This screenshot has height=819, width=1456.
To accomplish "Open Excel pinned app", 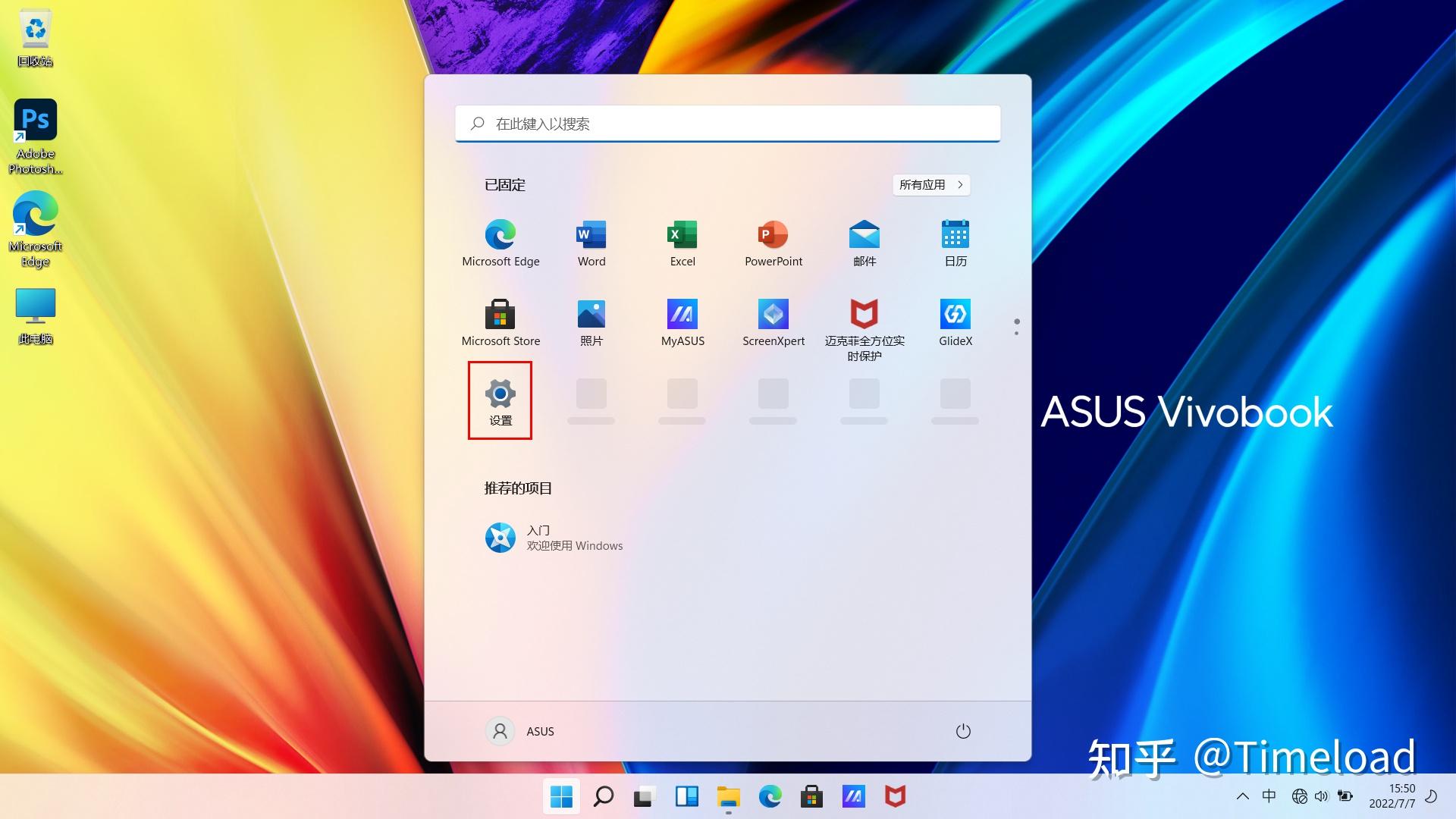I will click(682, 243).
